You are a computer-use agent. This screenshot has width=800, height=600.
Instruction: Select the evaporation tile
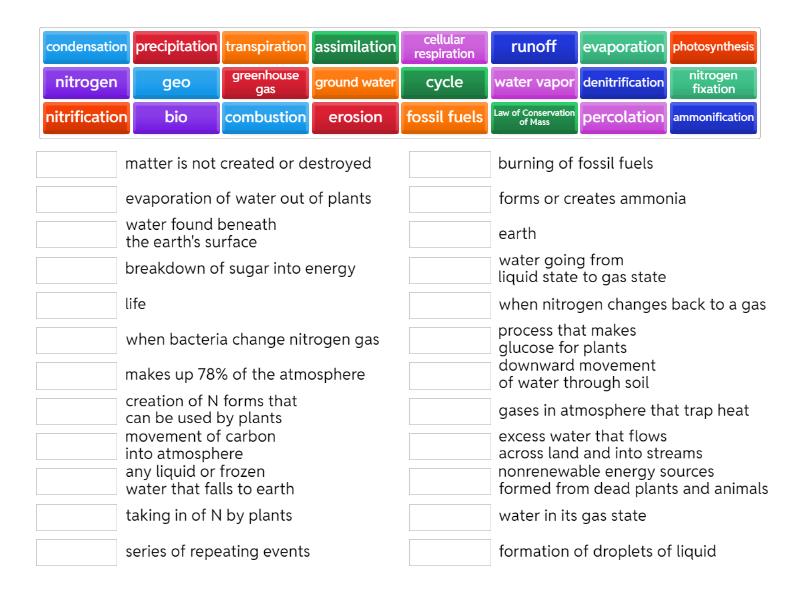622,47
